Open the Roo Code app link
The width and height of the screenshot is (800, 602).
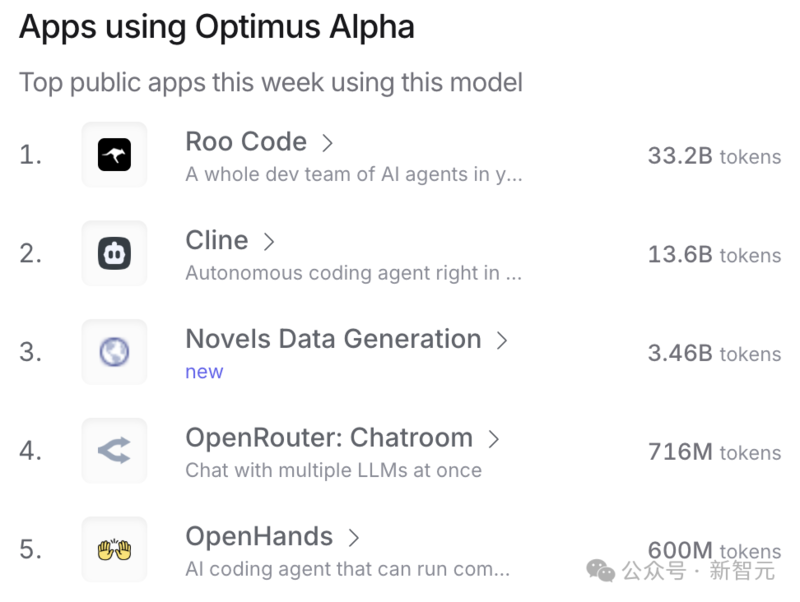(246, 142)
